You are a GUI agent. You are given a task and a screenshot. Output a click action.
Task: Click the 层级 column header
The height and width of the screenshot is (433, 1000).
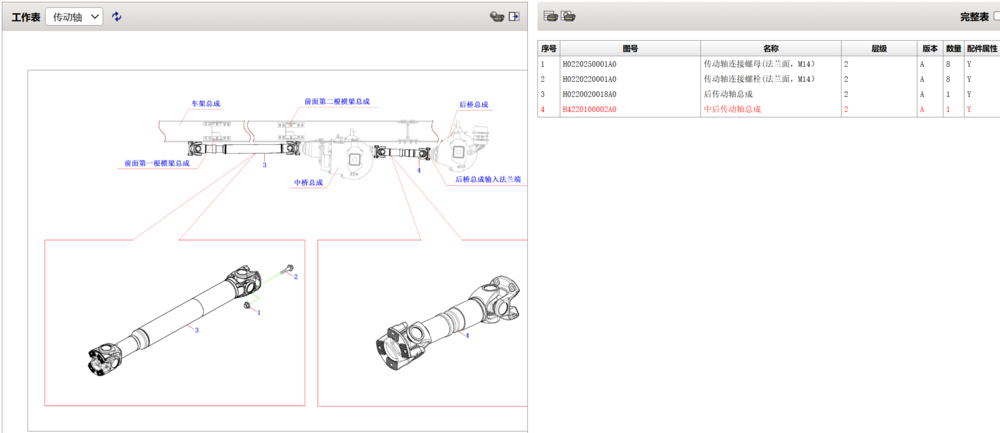coord(878,48)
